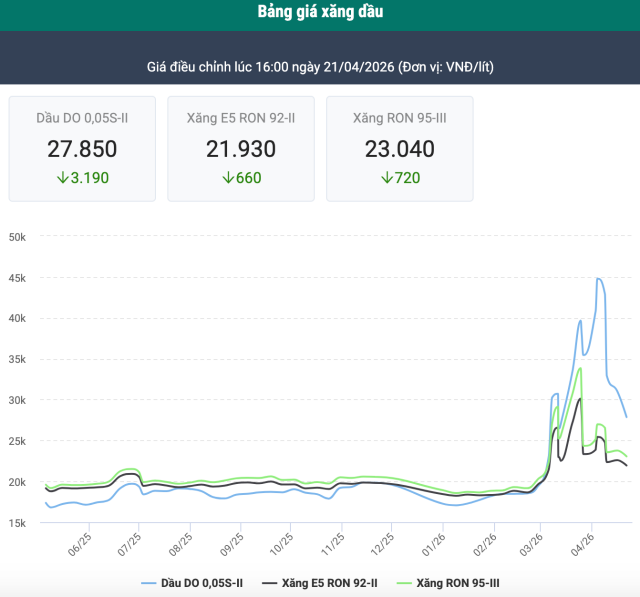Viewport: 640px width, 597px height.
Task: Select the Xăng E5 RON 92-II card title
Action: (240, 118)
